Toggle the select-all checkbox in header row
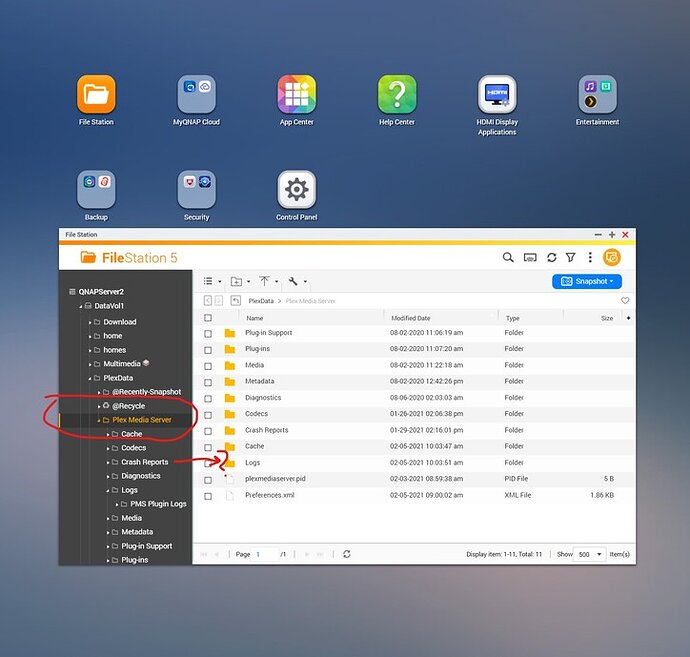 coord(208,318)
